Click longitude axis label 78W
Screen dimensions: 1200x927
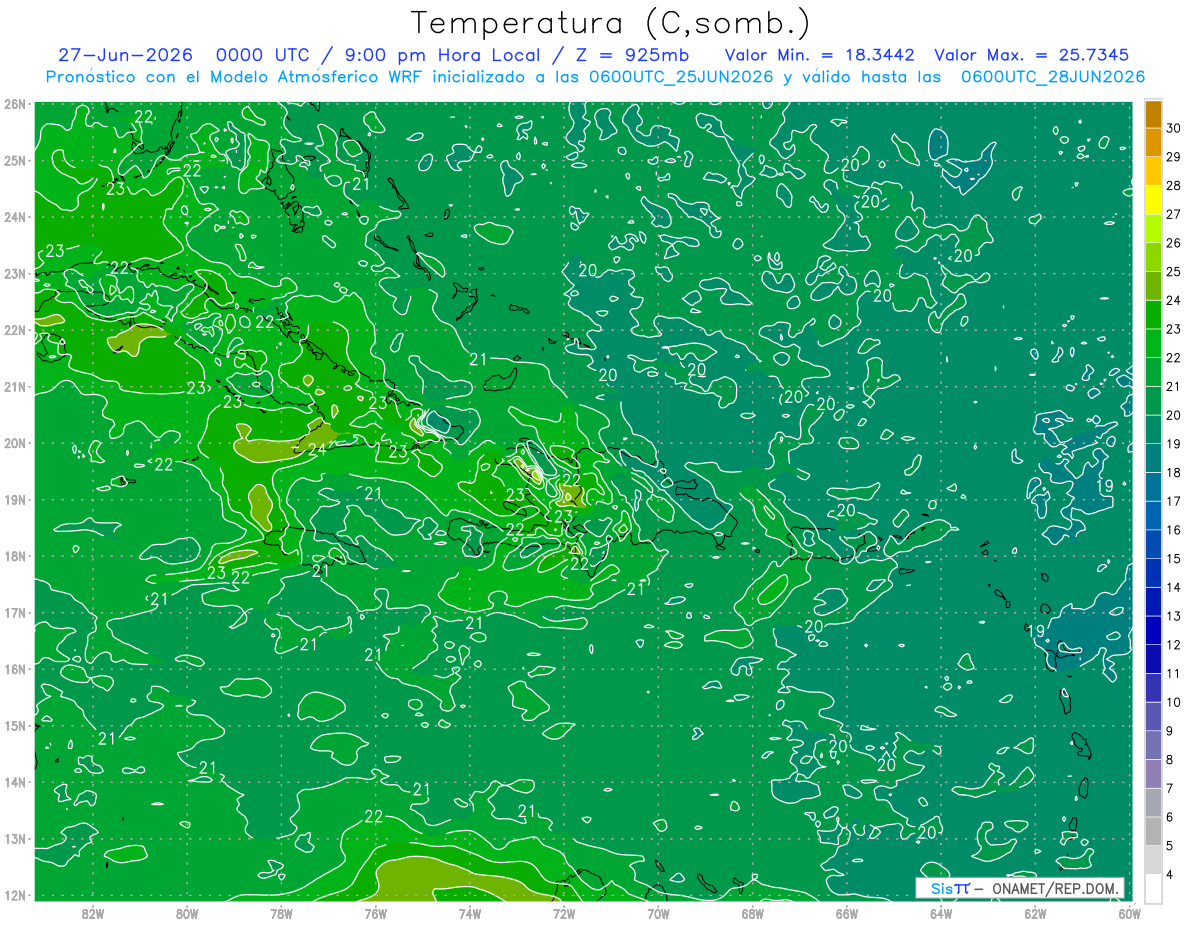(281, 913)
